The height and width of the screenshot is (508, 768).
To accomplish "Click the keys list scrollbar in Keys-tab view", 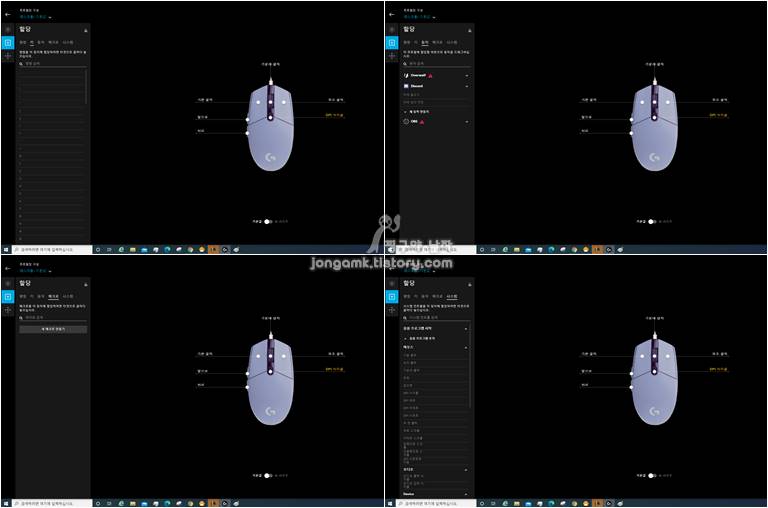I will (86, 87).
